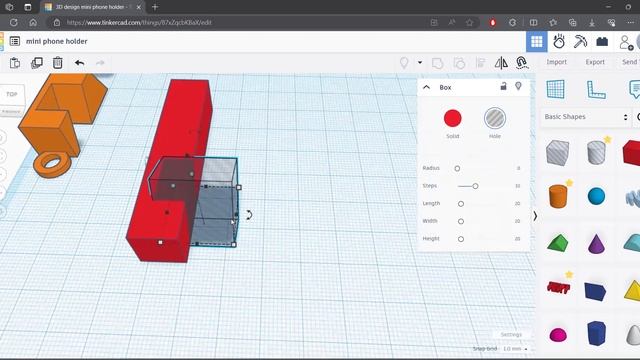The height and width of the screenshot is (360, 640).
Task: Pick the red Text shape
Action: point(558,288)
